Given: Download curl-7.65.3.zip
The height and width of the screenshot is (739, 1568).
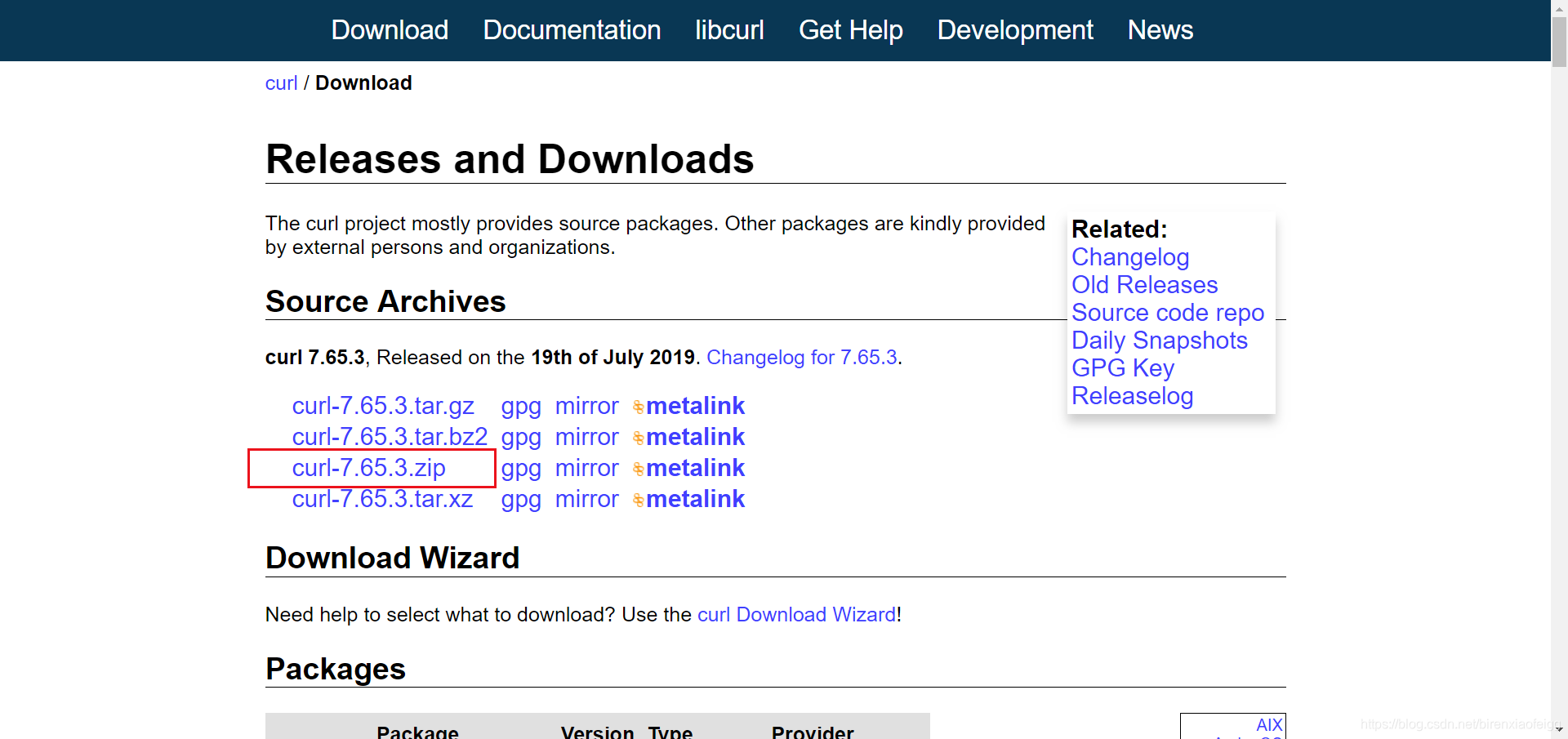Looking at the screenshot, I should coord(369,468).
